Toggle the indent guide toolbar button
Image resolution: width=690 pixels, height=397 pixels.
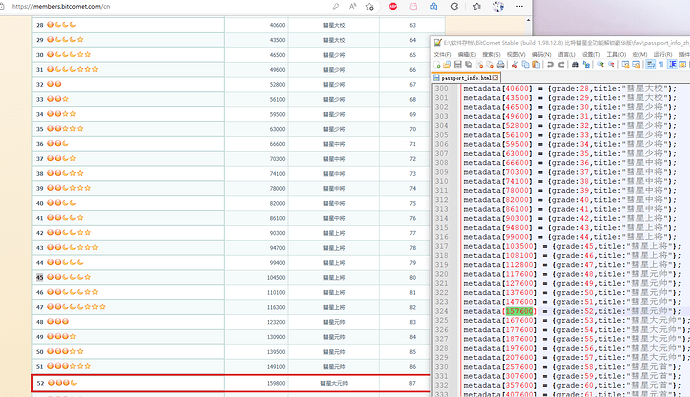click(672, 65)
